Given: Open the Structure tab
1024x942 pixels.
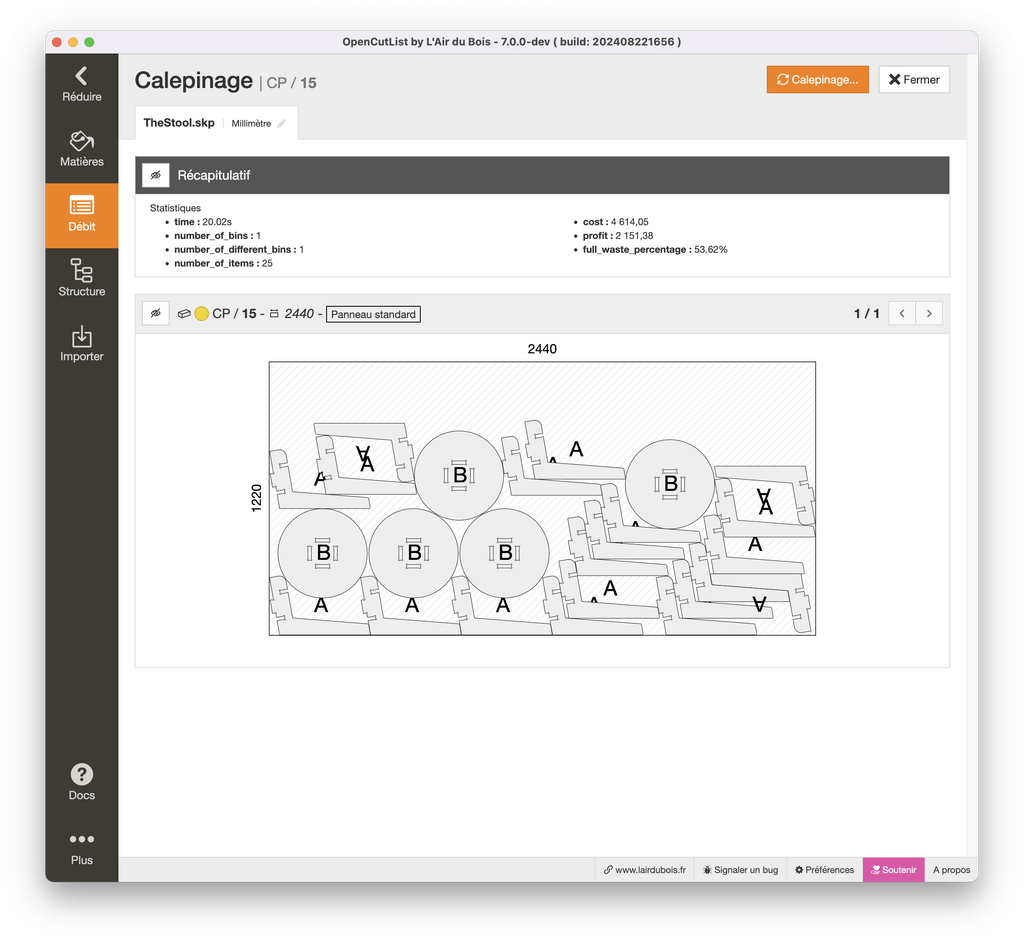Looking at the screenshot, I should 82,280.
